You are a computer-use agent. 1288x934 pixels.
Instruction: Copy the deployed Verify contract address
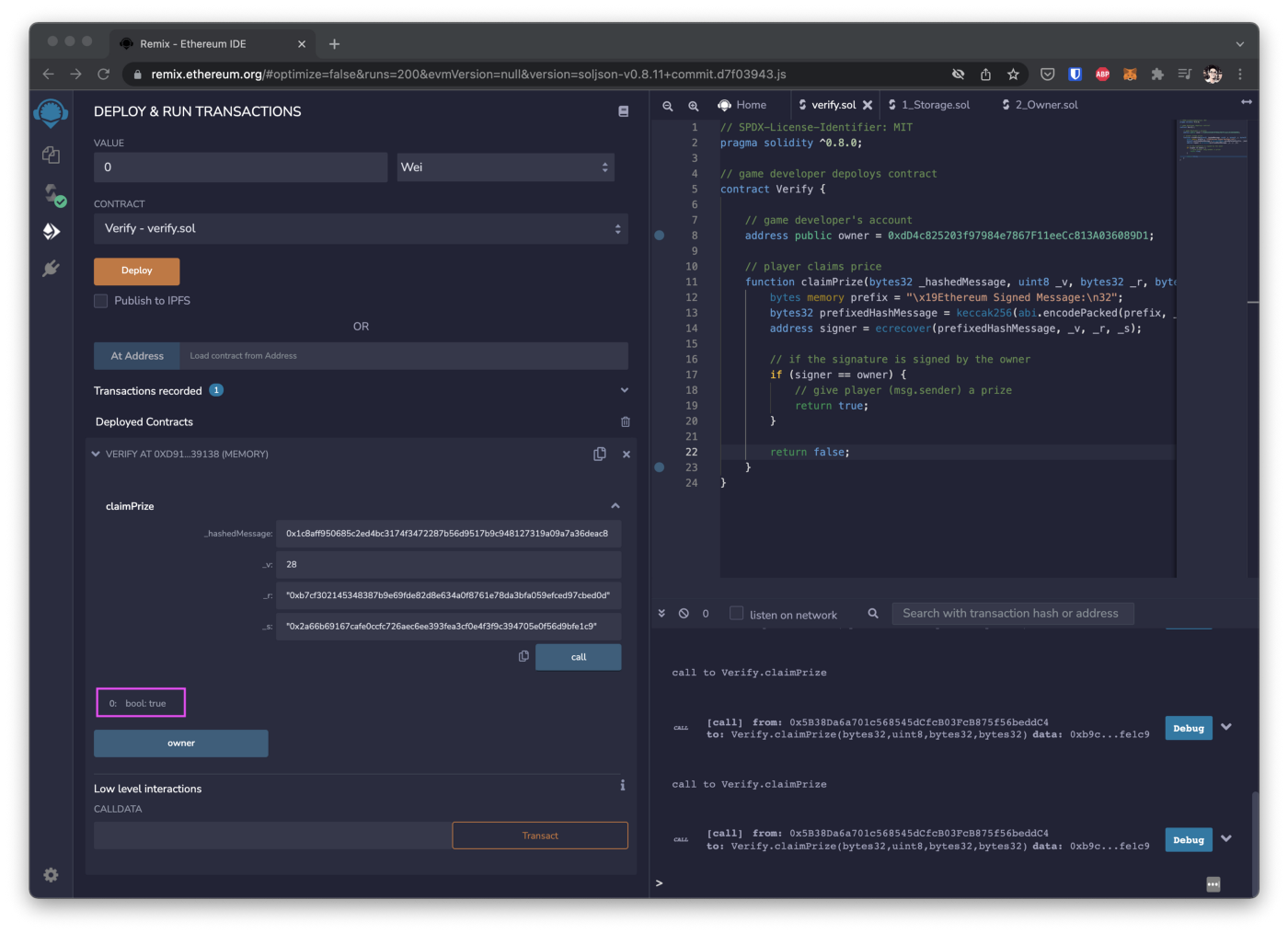click(600, 454)
